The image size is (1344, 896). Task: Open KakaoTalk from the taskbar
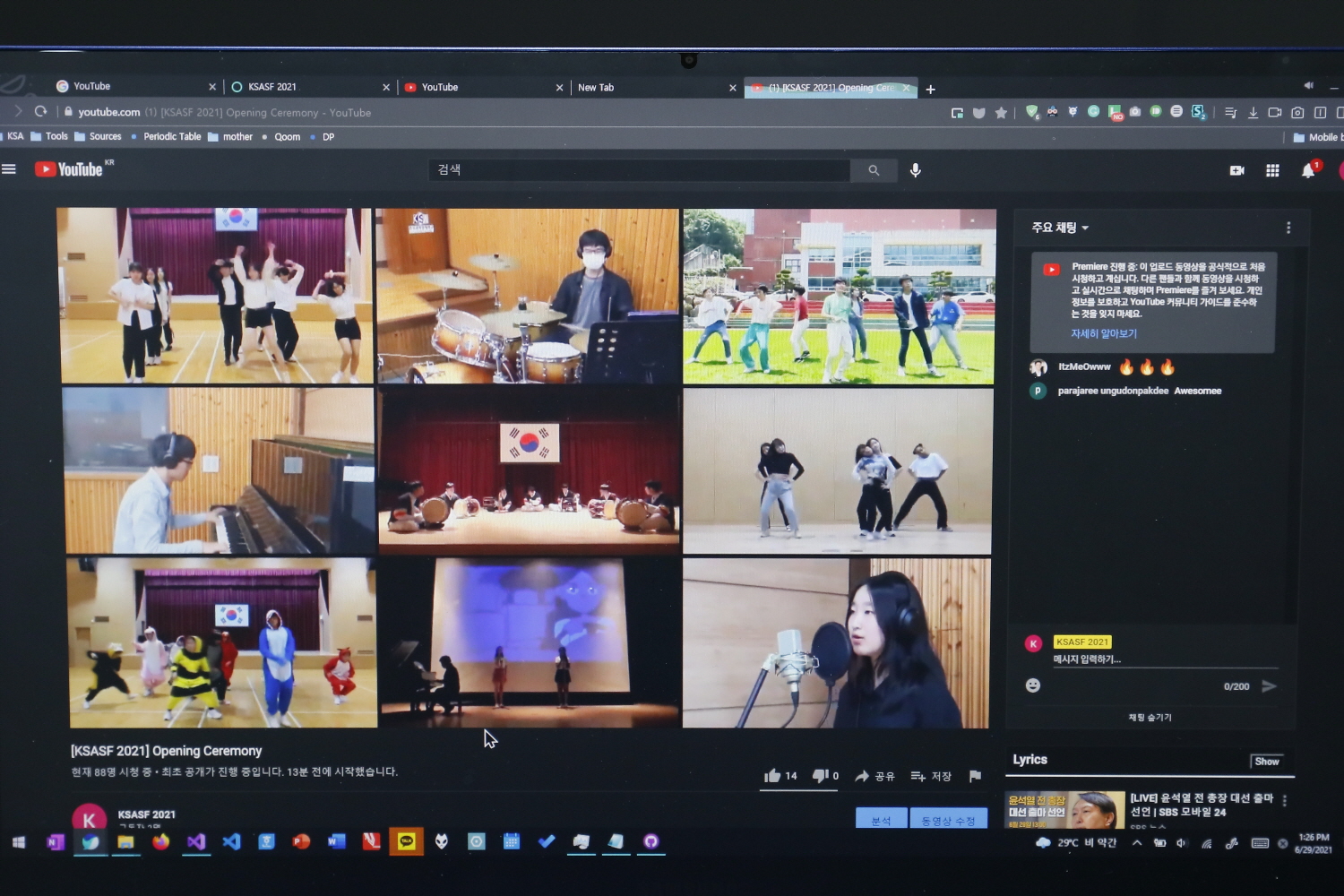[406, 841]
